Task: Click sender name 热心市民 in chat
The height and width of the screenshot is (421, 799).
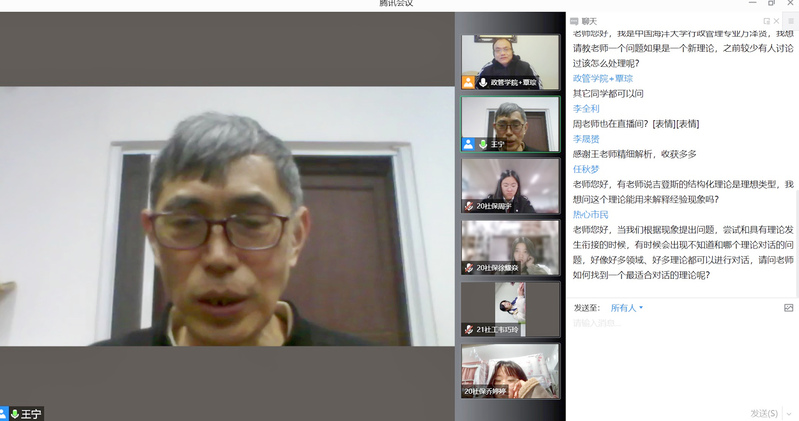Action: click(590, 214)
